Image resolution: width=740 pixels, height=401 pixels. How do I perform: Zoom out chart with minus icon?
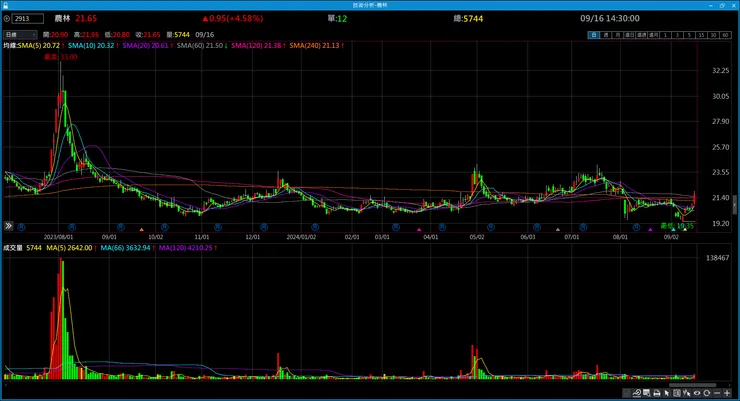click(717, 393)
